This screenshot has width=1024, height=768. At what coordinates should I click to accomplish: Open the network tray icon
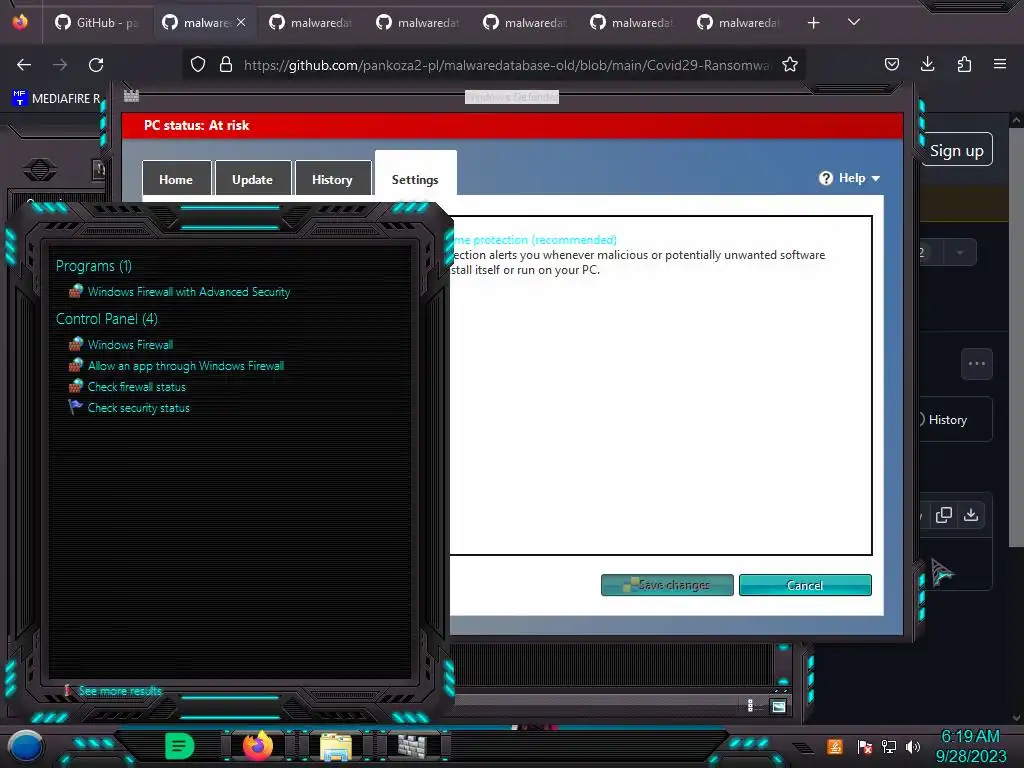[889, 746]
